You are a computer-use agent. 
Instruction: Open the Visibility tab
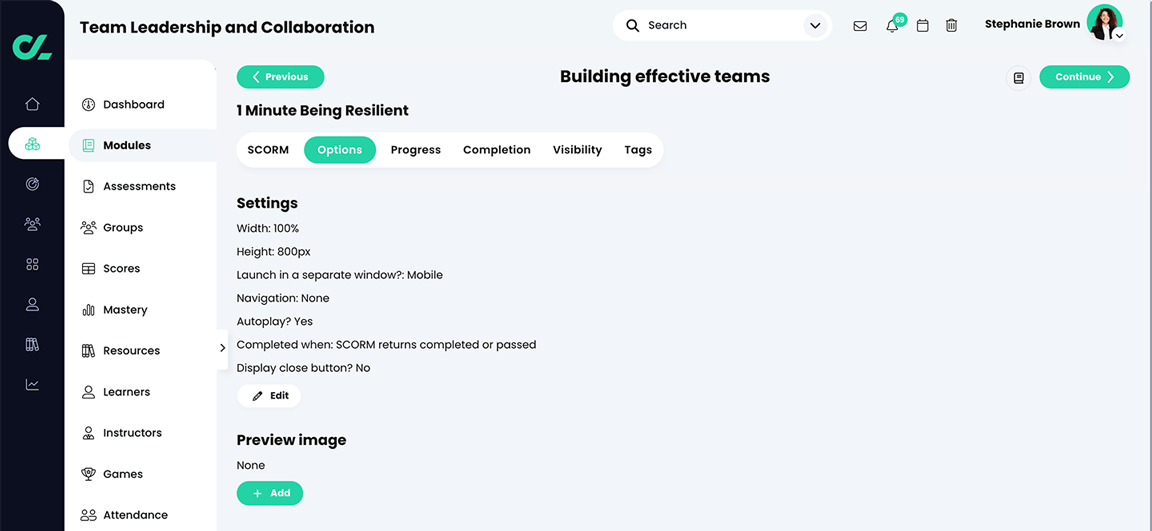[577, 150]
